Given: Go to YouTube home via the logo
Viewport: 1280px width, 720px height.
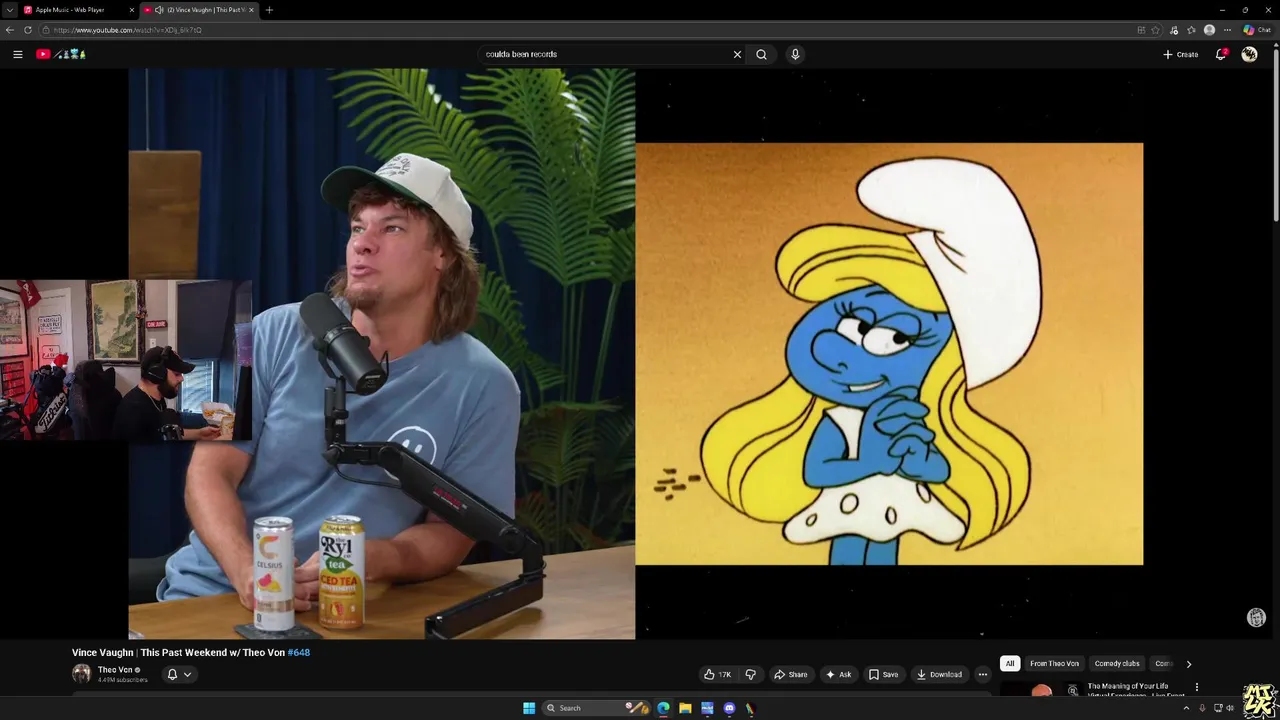Looking at the screenshot, I should click(x=61, y=54).
